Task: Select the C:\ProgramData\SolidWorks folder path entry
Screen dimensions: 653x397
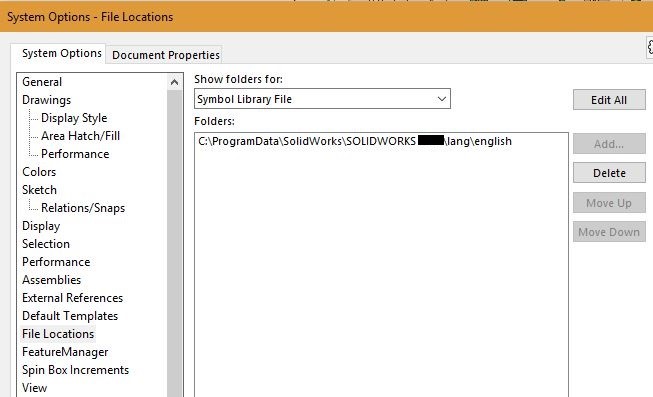Action: [355, 141]
